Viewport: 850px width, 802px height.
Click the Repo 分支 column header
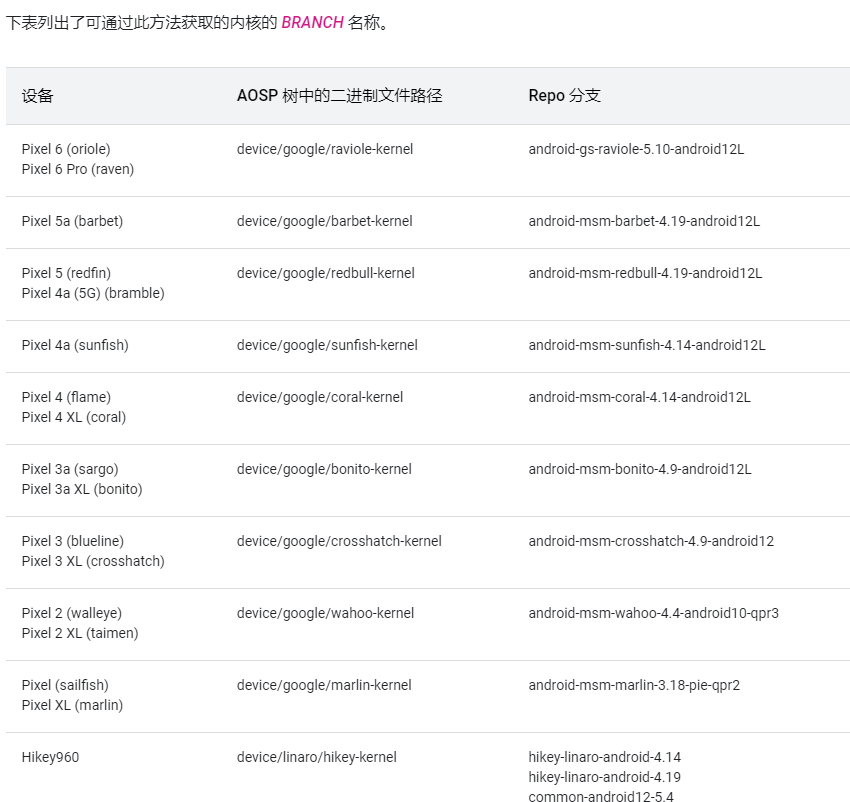[x=564, y=96]
